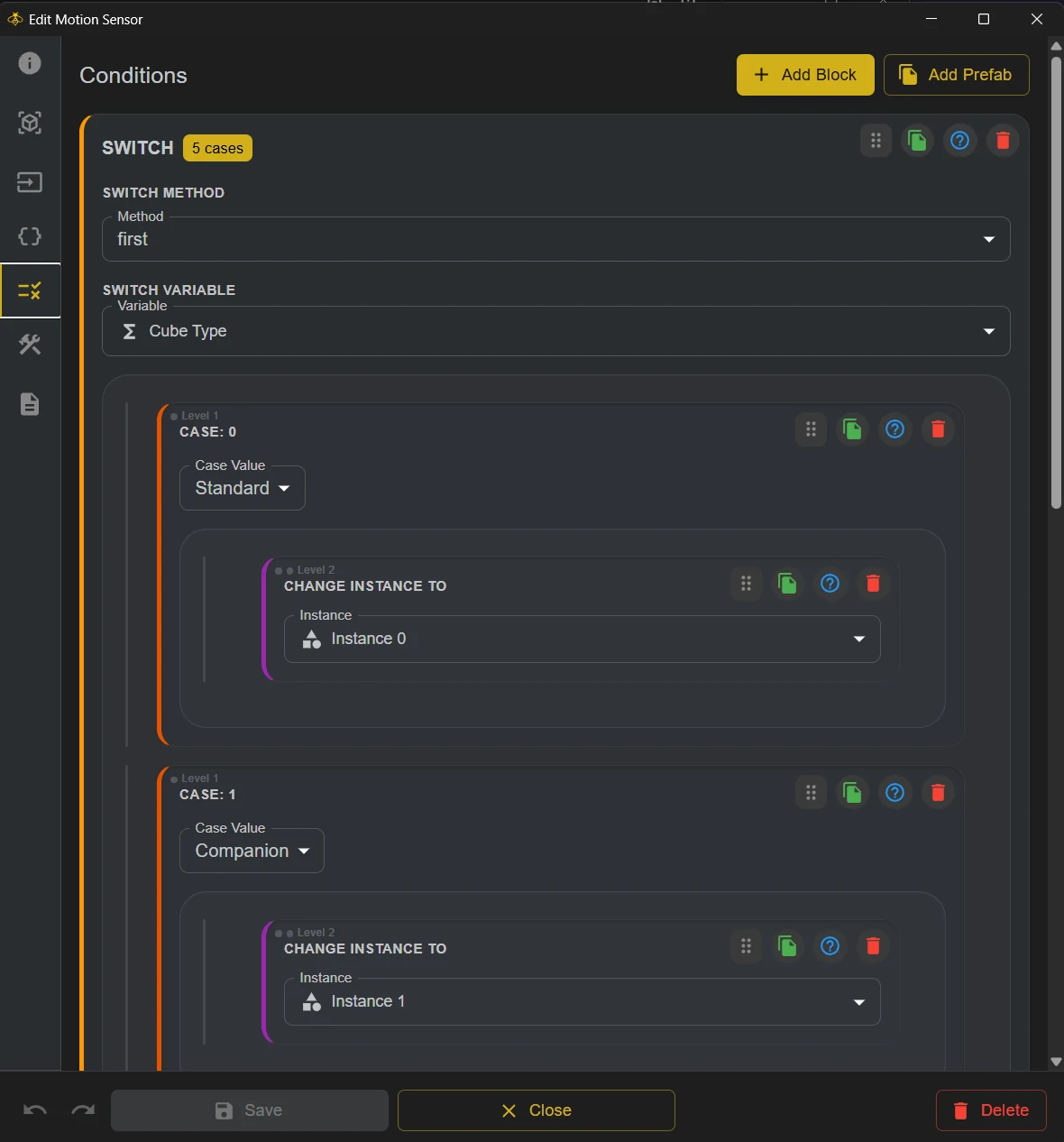Open help for CASE: 1 block
The image size is (1064, 1142).
click(x=894, y=792)
